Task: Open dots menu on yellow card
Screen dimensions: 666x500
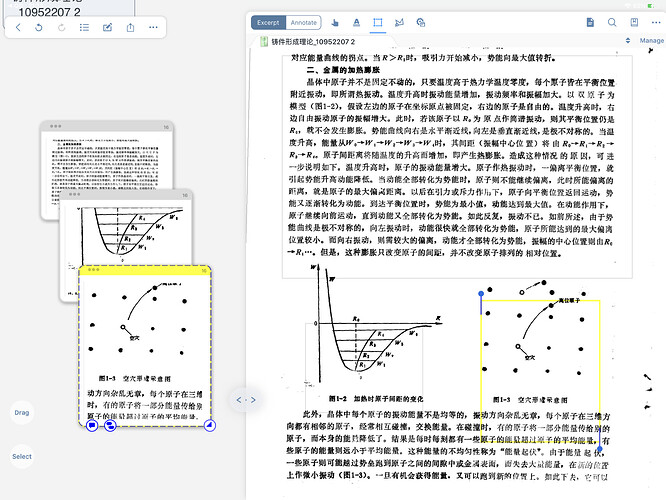Action: (x=93, y=270)
